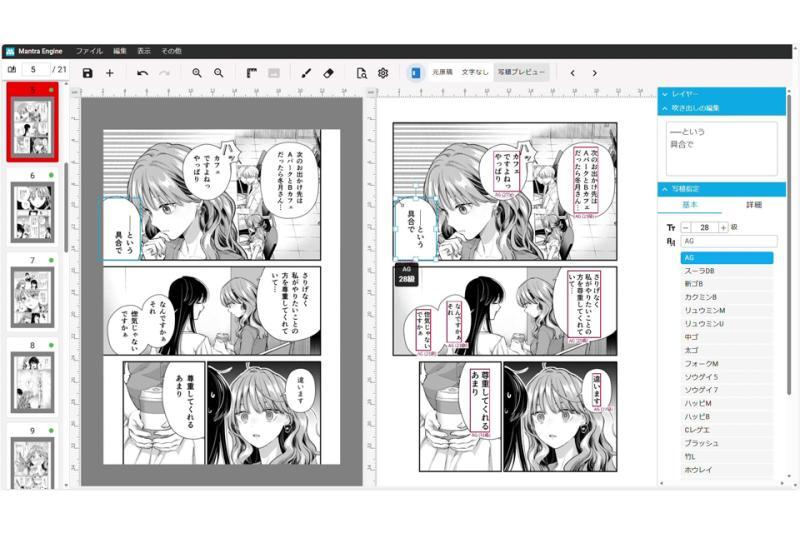The width and height of the screenshot is (800, 533).
Task: Select the リュウミンM font
Action: pyautogui.click(x=727, y=310)
